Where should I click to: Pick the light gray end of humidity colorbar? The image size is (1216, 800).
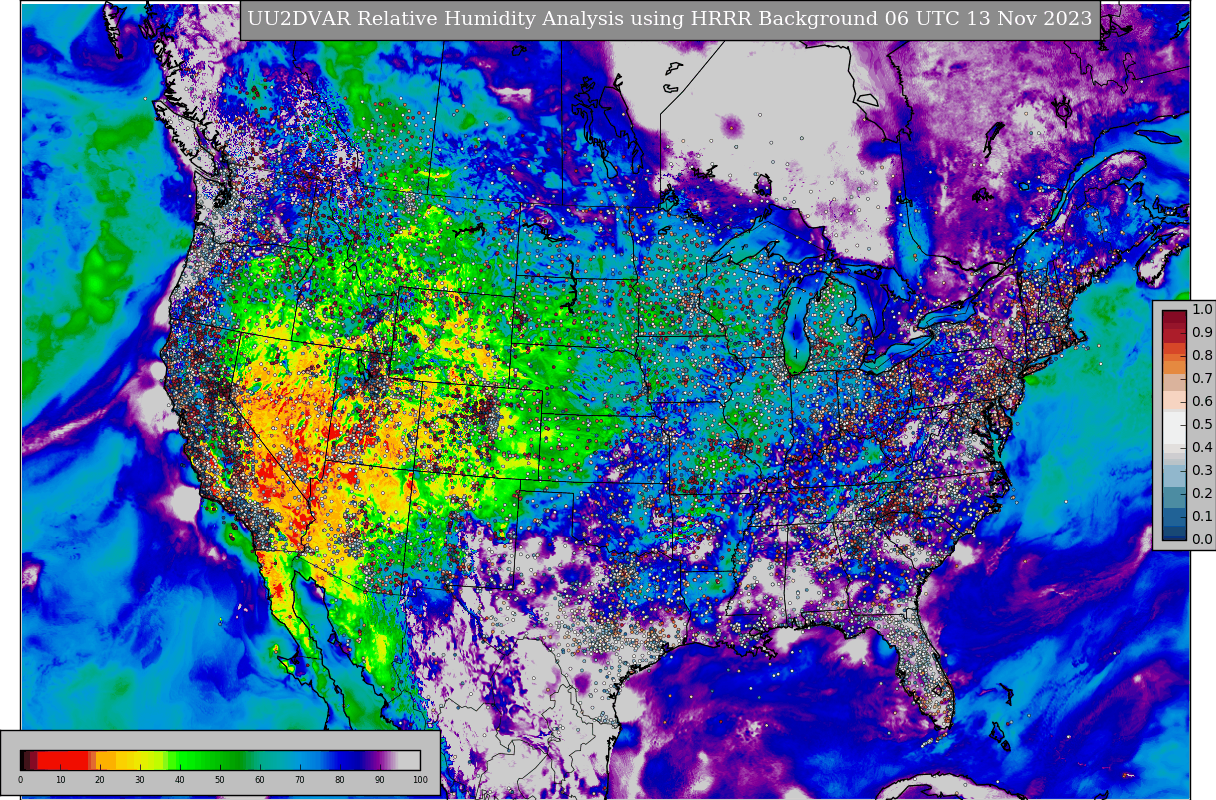click(x=409, y=760)
